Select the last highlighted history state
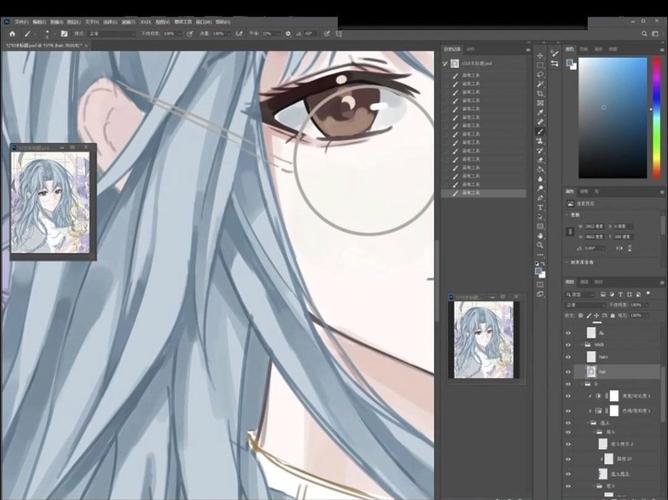The width and height of the screenshot is (668, 500). coord(484,193)
